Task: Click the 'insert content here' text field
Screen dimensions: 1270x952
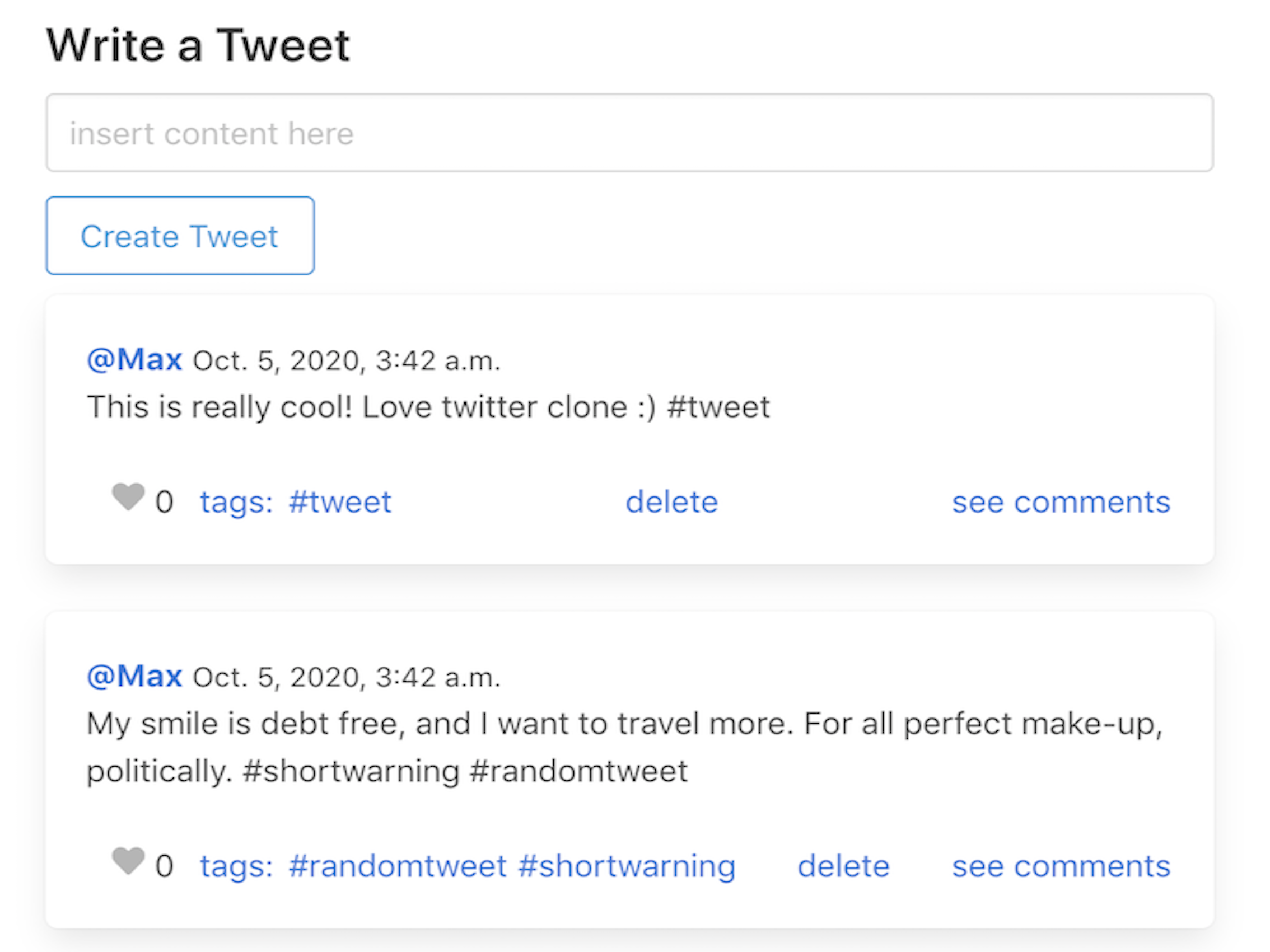Action: coord(630,133)
